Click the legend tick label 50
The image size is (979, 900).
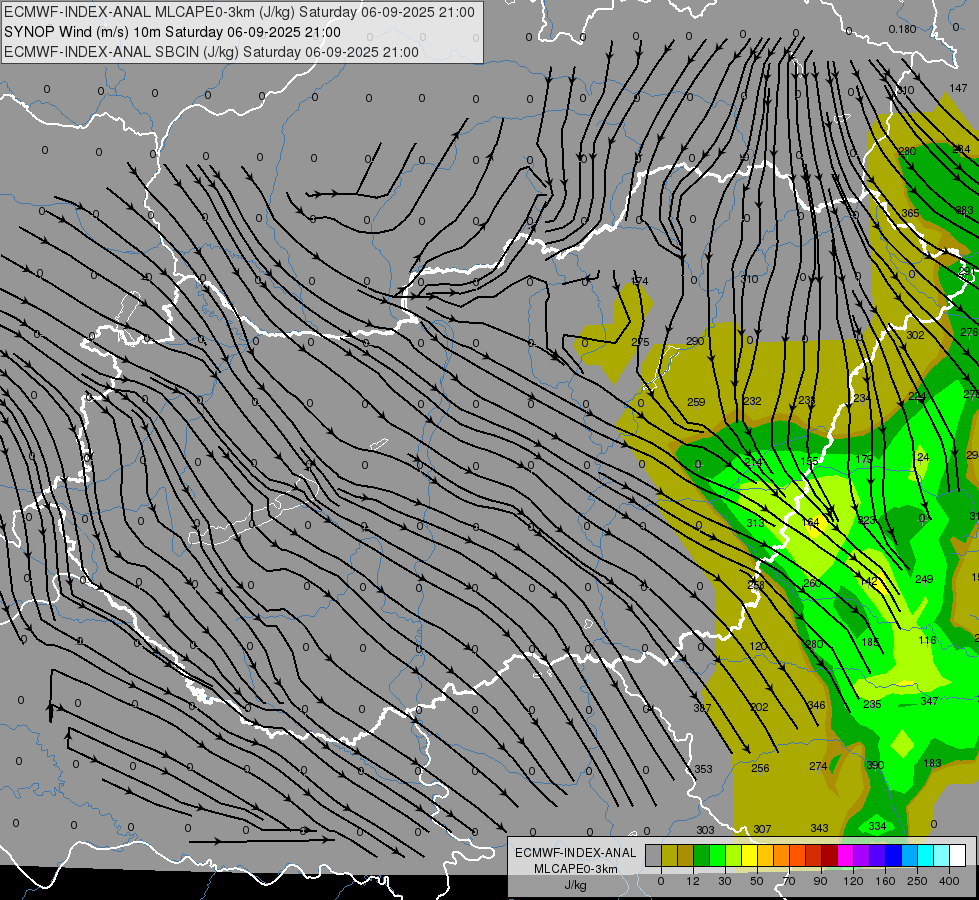pyautogui.click(x=757, y=881)
